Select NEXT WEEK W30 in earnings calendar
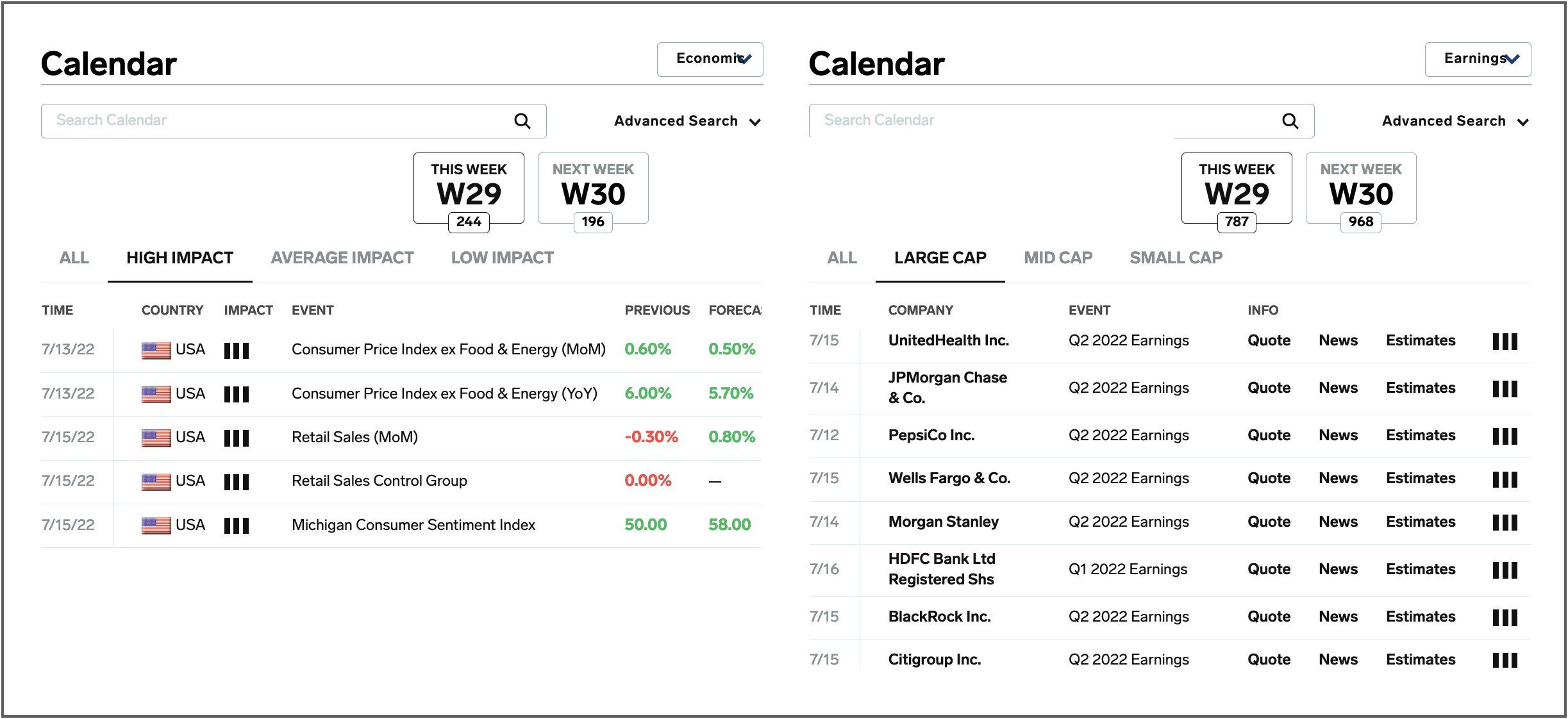The width and height of the screenshot is (1568, 719). point(1360,188)
